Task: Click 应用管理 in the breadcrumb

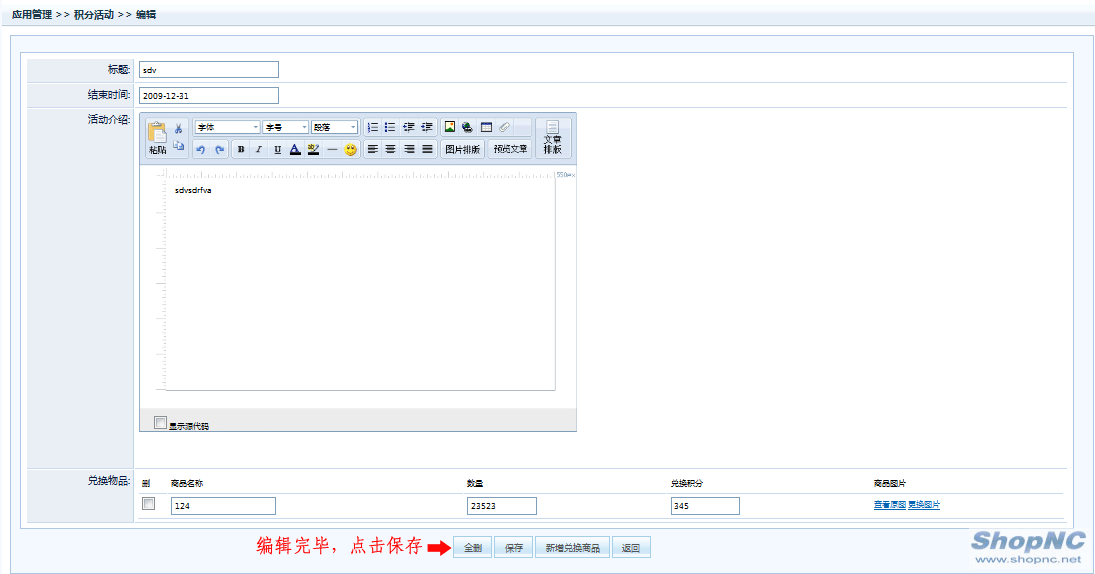Action: 31,15
